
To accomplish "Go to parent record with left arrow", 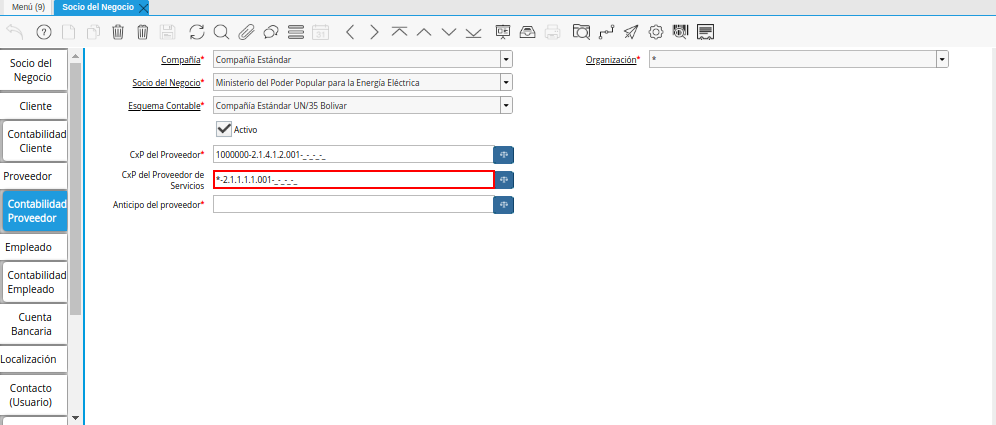I will click(x=350, y=32).
